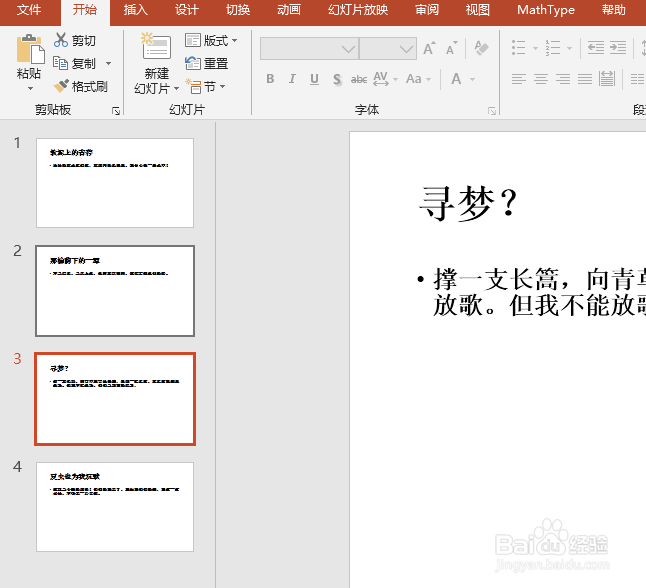Open the Help (帮助) tab
Screen dimensions: 646x588
(613, 10)
